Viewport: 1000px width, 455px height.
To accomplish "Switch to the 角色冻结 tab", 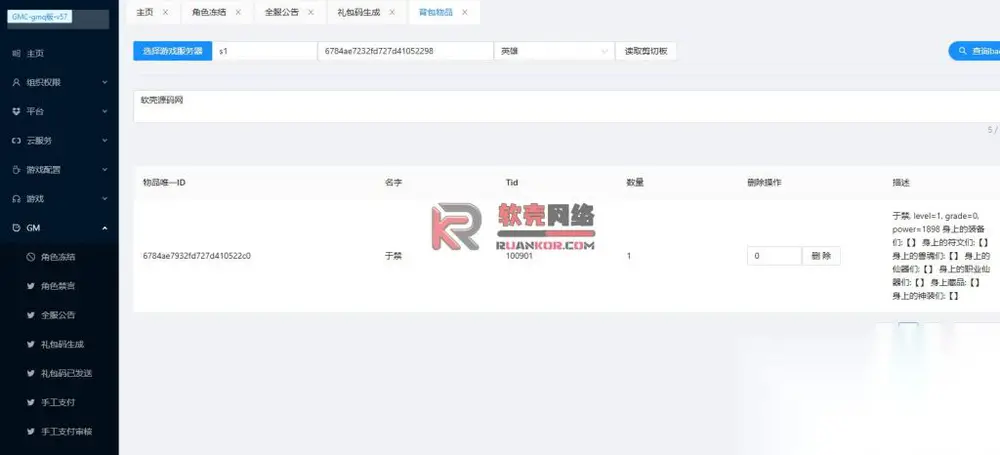I will tap(209, 12).
